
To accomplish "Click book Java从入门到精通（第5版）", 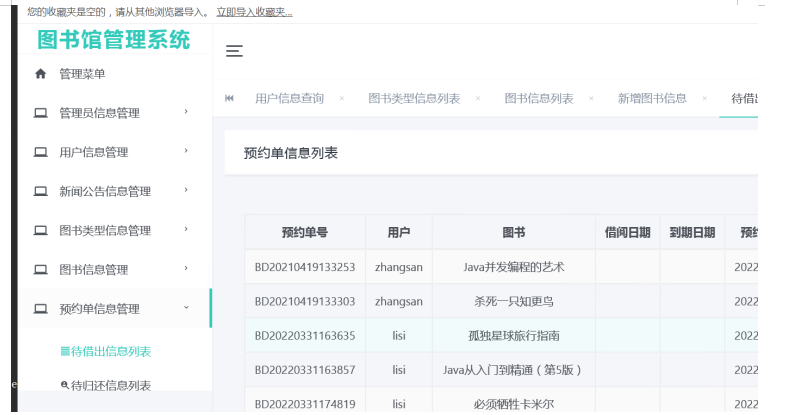I will point(514,370).
